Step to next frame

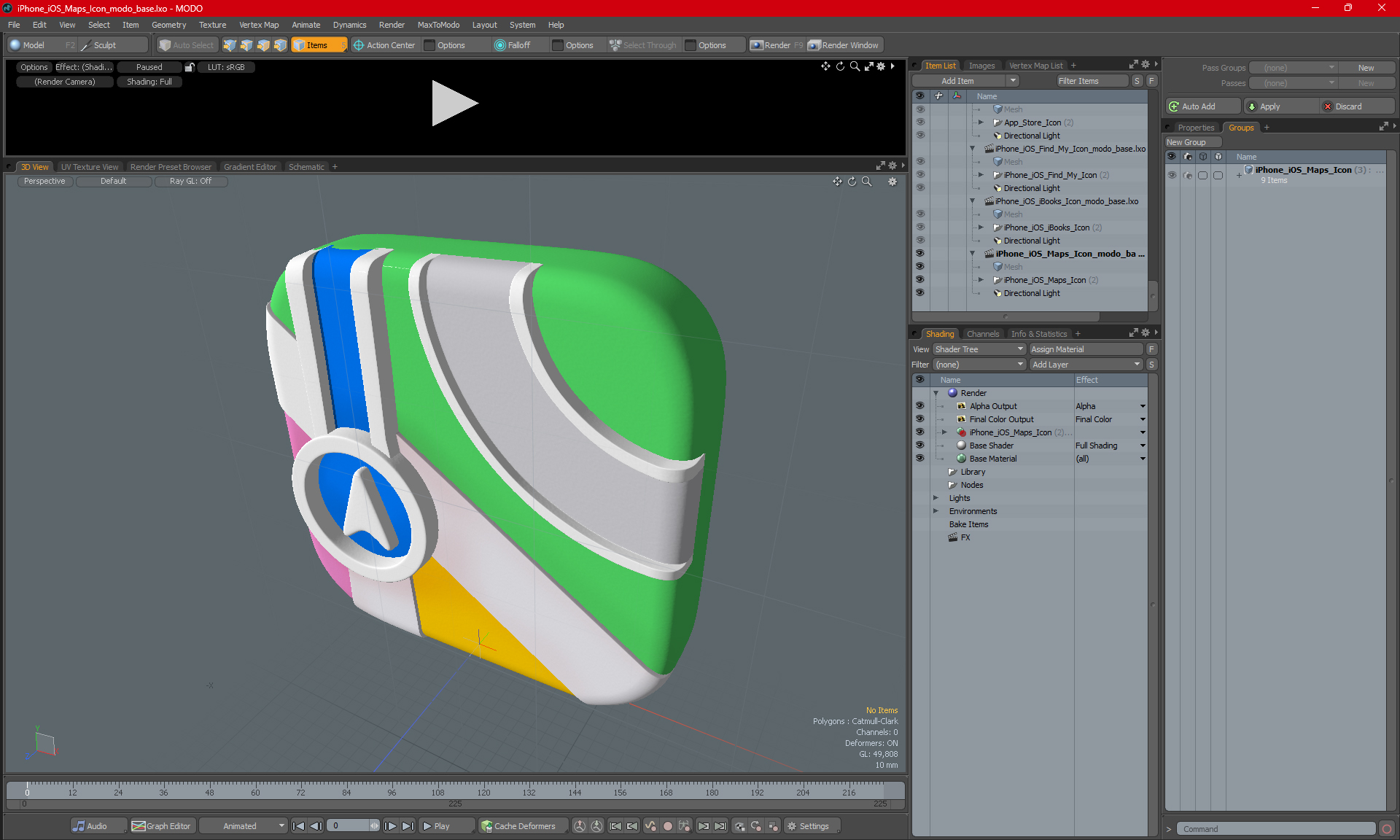pyautogui.click(x=391, y=826)
